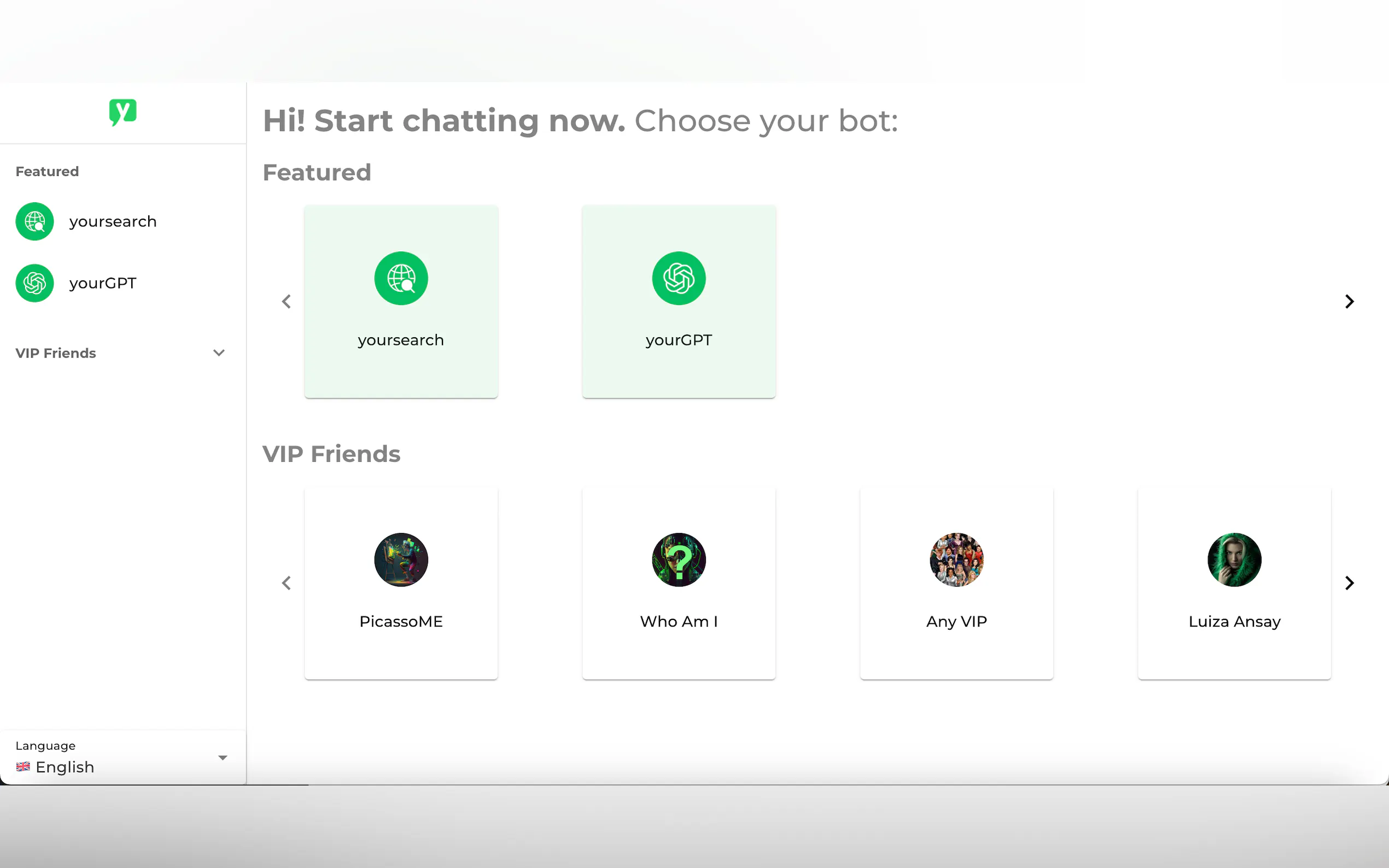Screen dimensions: 1389x868
Task: Click the yourGPT swirl icon in sidebar
Action: (34, 283)
